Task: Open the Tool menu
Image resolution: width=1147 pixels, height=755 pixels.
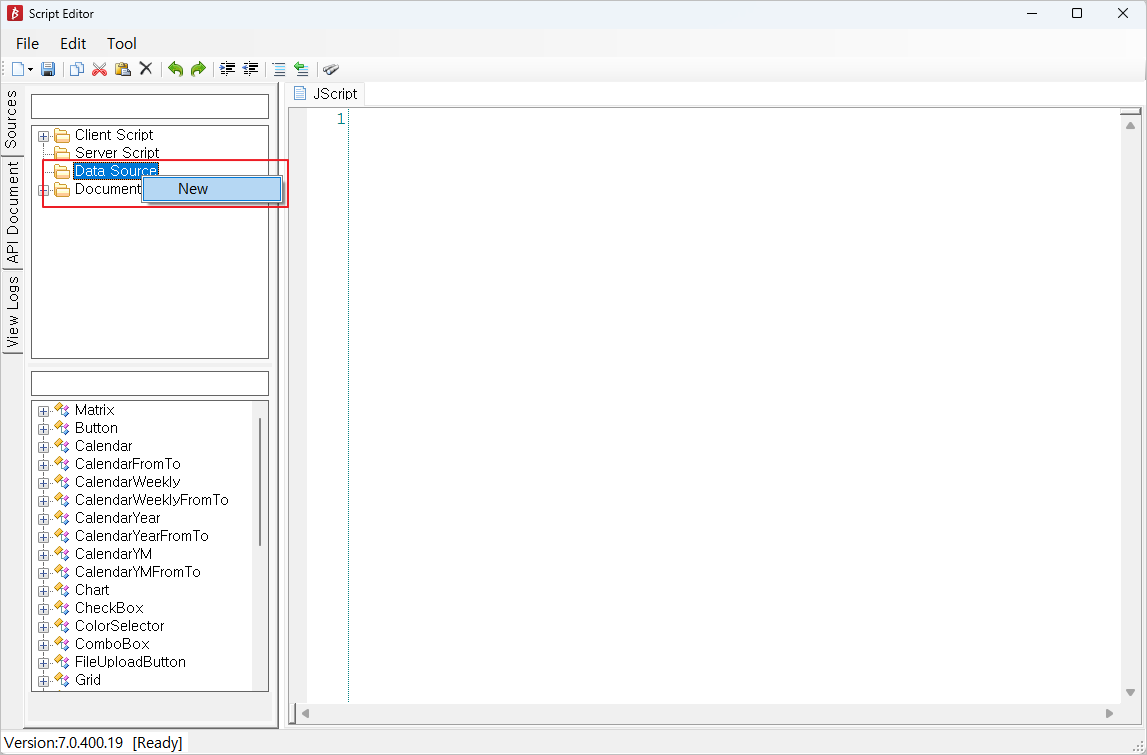Action: [121, 44]
